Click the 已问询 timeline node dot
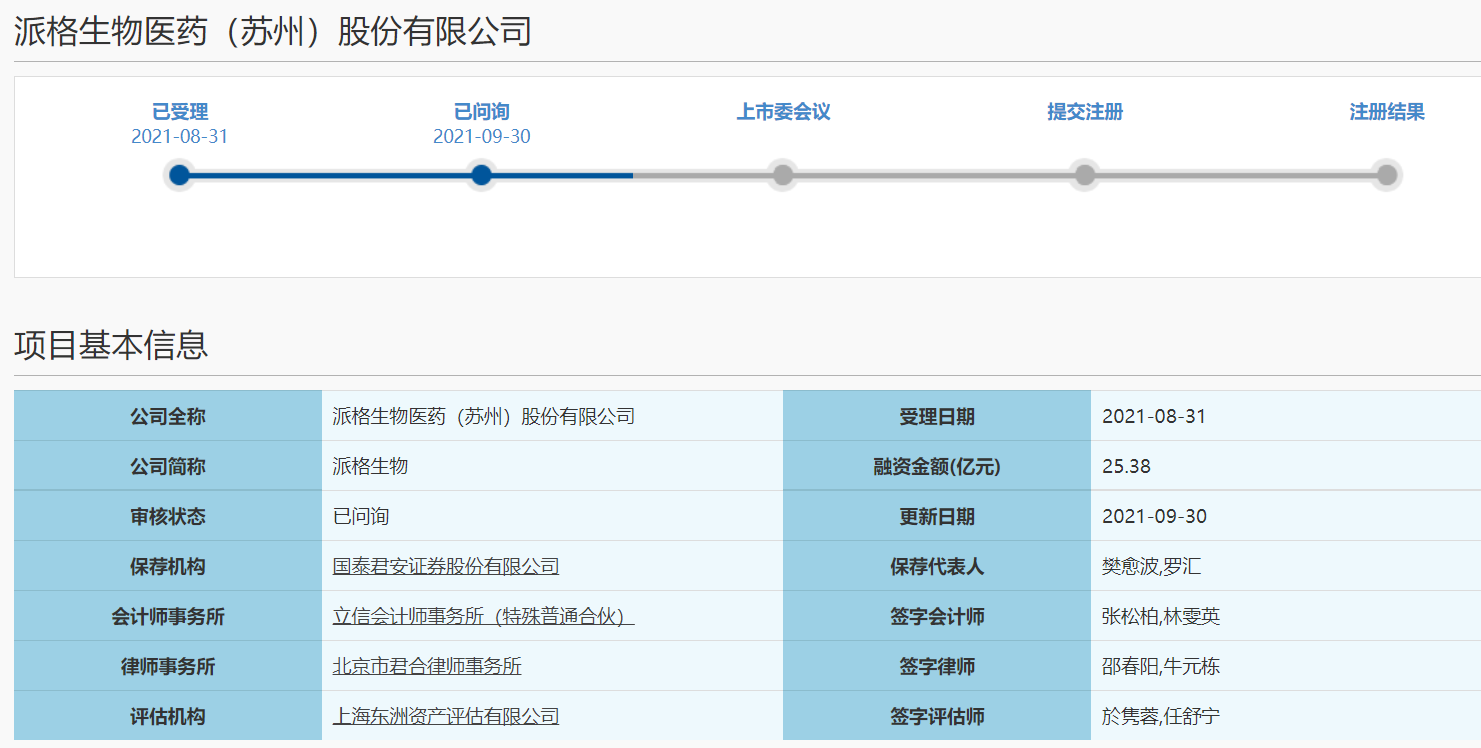Image resolution: width=1481 pixels, height=748 pixels. pos(481,175)
